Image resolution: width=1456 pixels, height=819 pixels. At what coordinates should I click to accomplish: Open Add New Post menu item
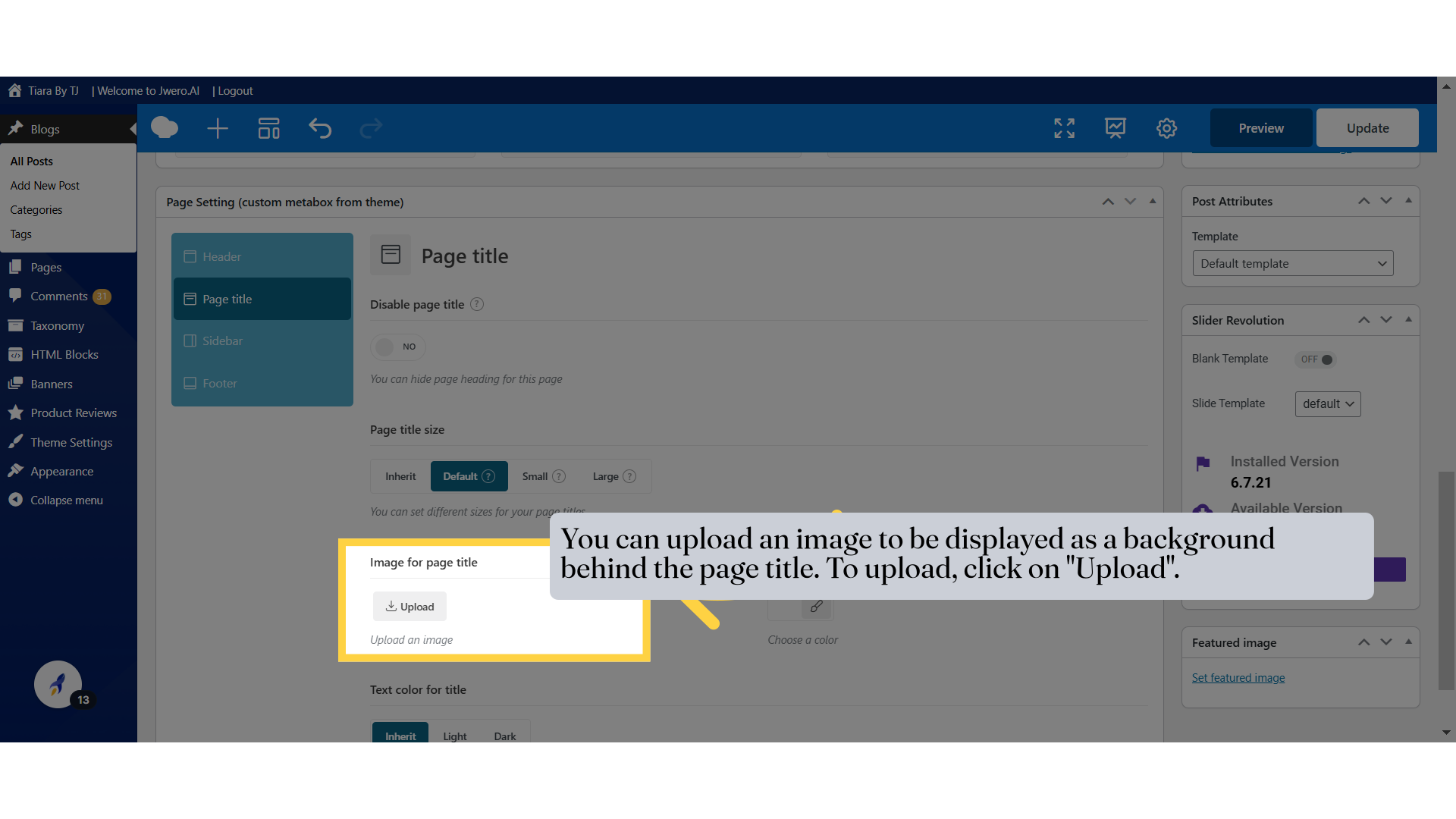(45, 186)
